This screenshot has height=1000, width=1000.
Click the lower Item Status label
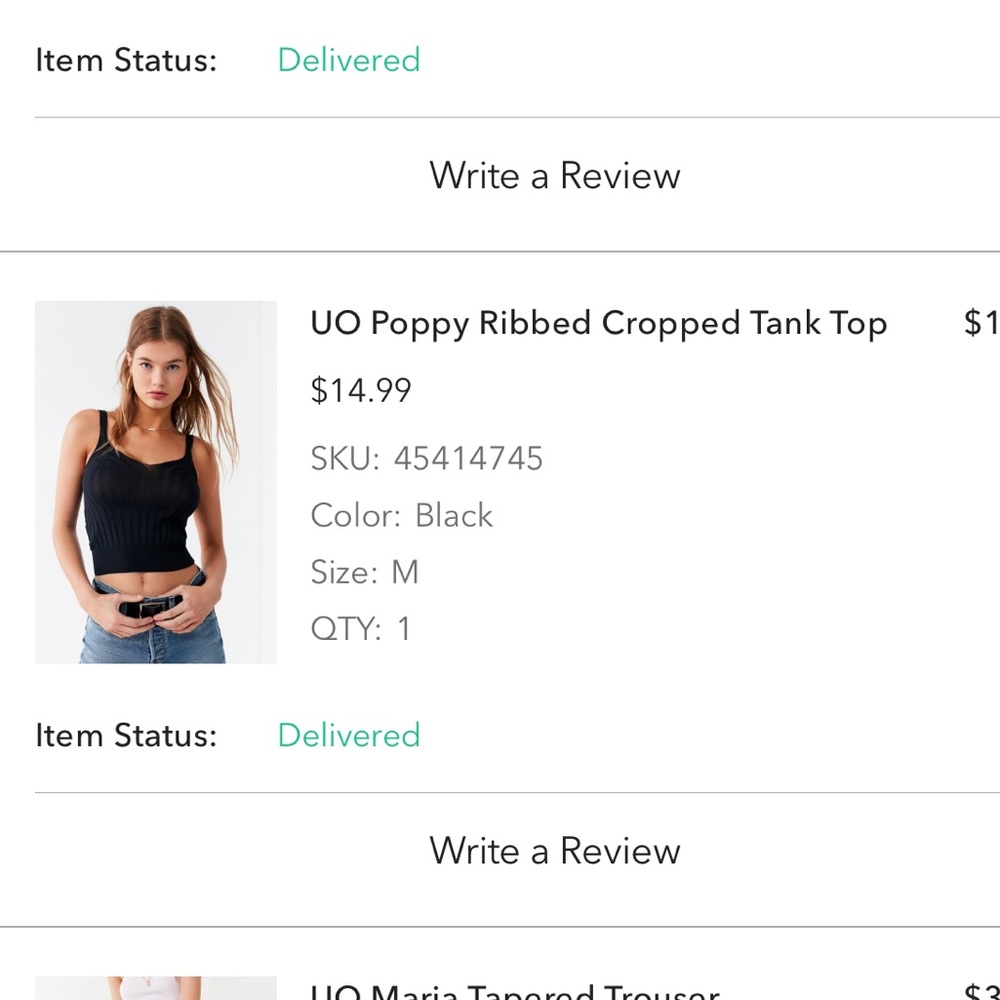(x=127, y=735)
